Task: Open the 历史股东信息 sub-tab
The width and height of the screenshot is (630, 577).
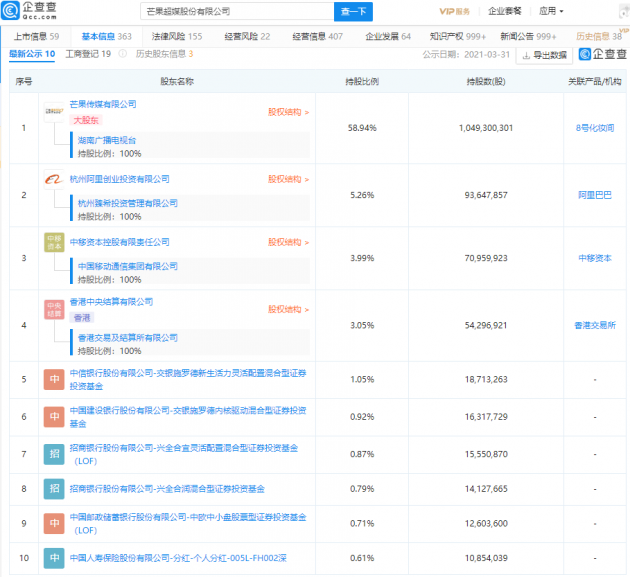Action: point(164,54)
